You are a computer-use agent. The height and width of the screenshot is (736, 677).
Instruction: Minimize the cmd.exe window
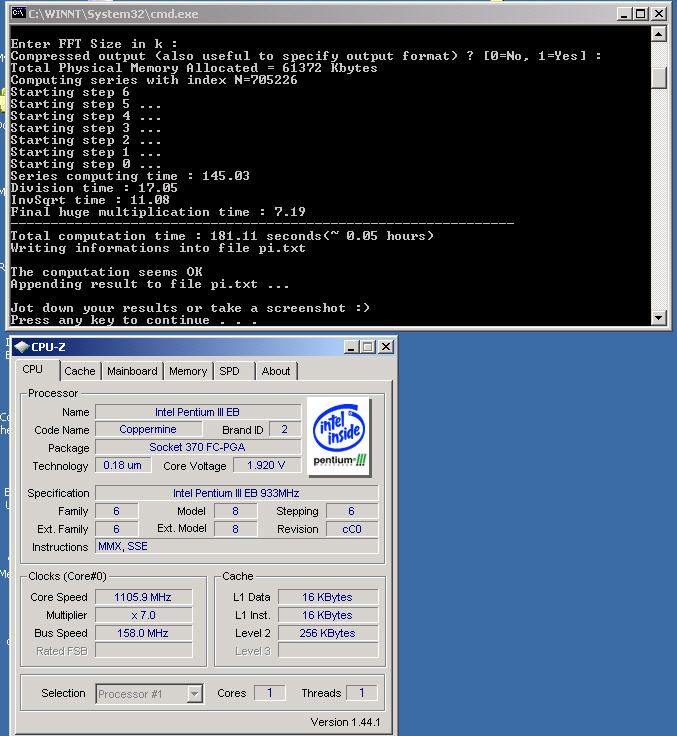(x=624, y=14)
